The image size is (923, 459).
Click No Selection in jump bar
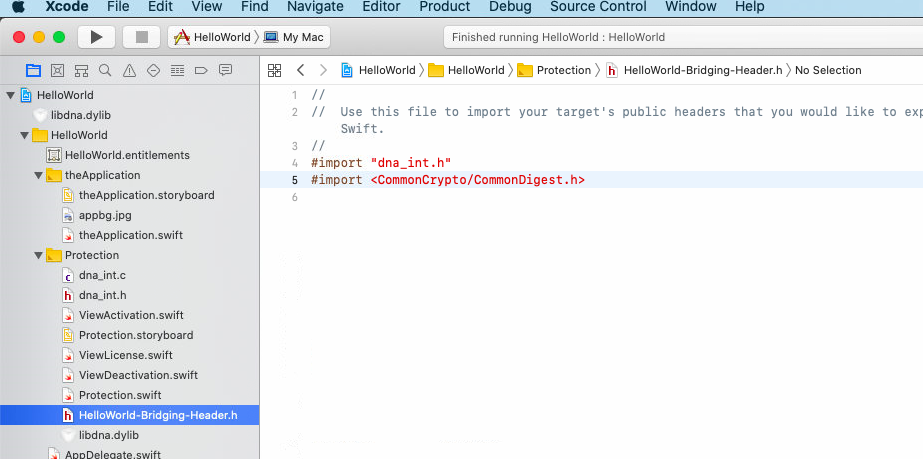(x=828, y=71)
